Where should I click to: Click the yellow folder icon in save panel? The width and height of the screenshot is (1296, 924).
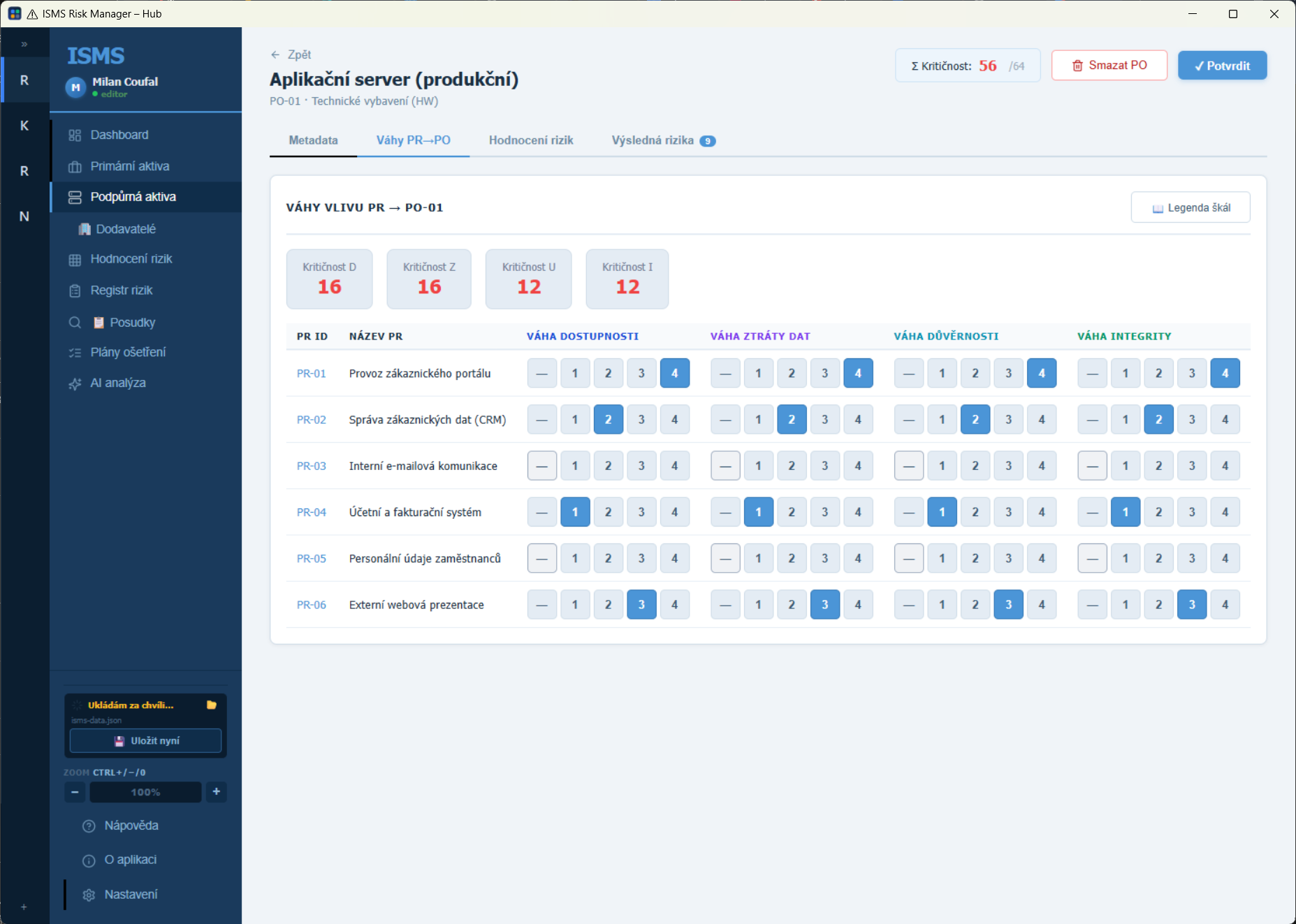click(x=212, y=705)
